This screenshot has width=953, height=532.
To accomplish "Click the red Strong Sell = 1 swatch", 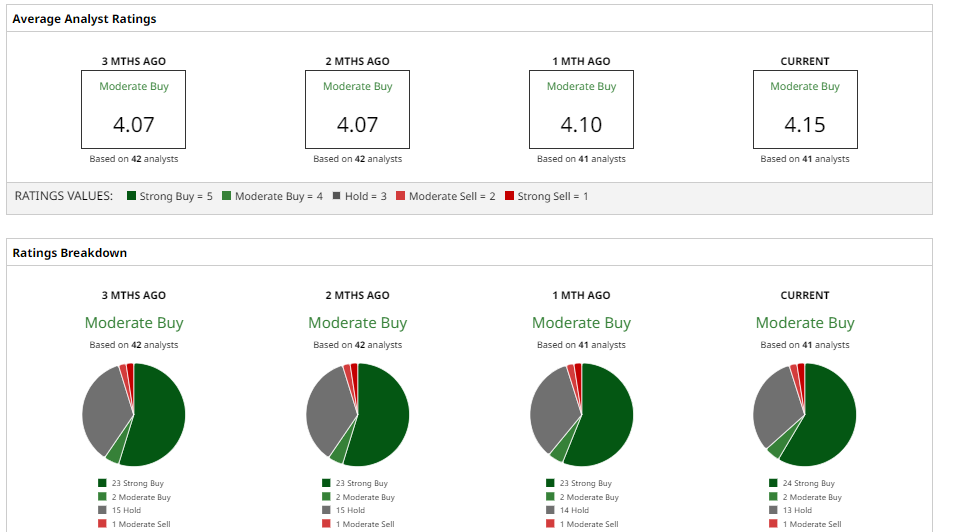I will (510, 196).
